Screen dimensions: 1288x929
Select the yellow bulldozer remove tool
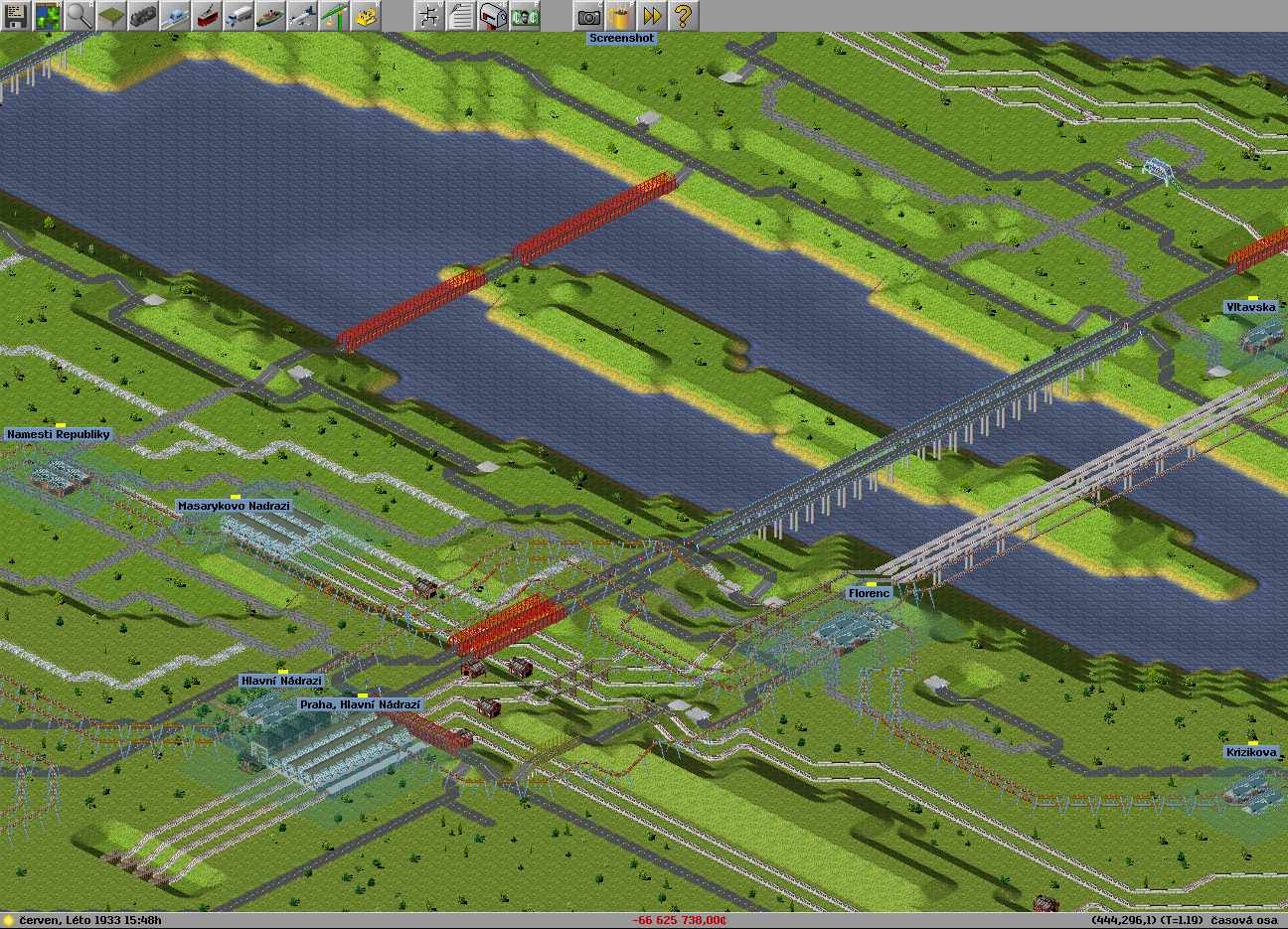[366, 16]
